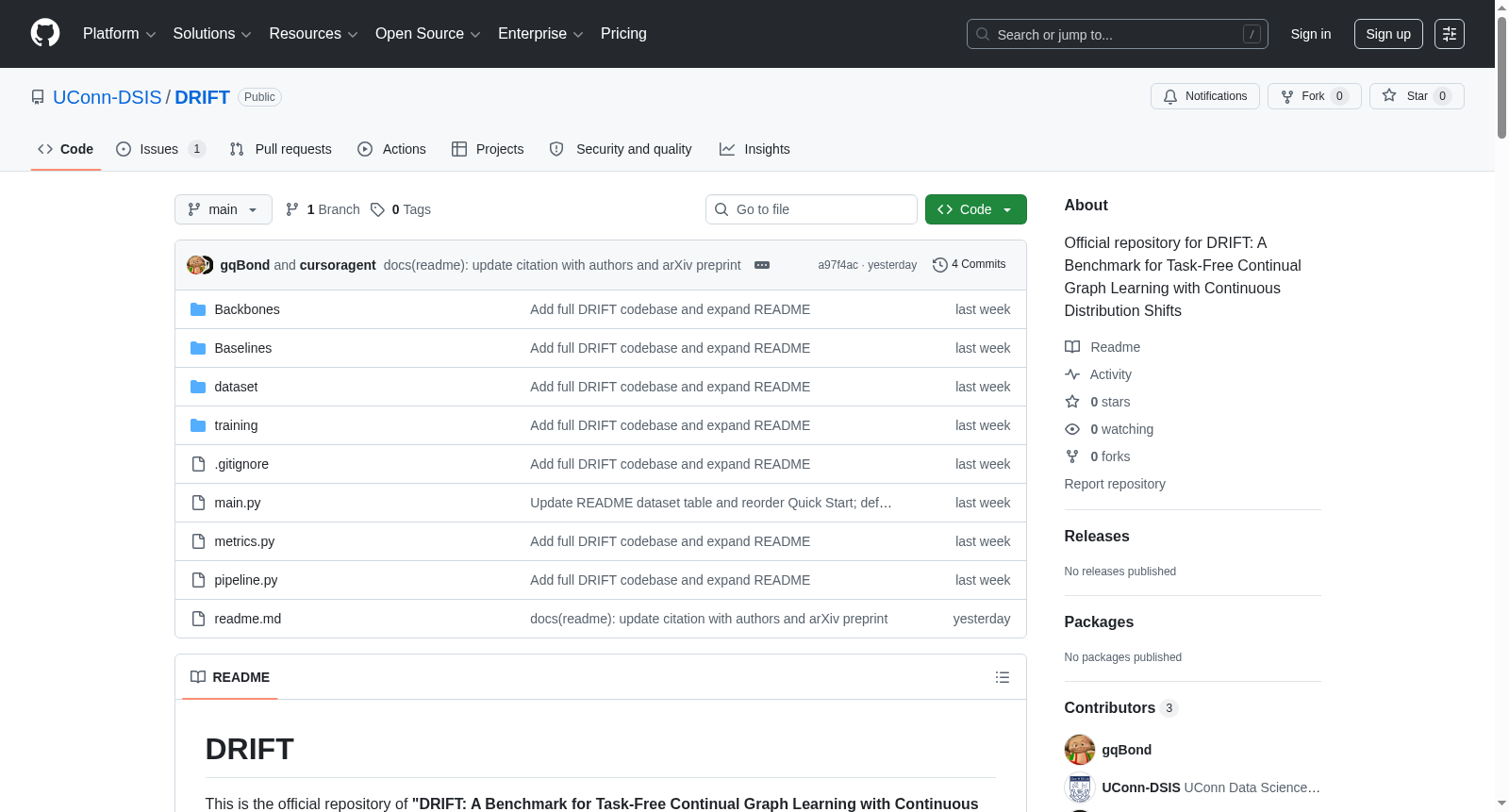The height and width of the screenshot is (812, 1509).
Task: Star the DRIFT repository
Action: pos(1417,96)
